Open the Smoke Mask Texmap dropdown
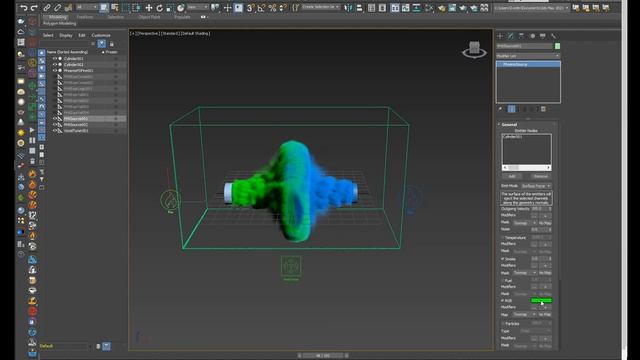640x360 pixels. pos(524,273)
